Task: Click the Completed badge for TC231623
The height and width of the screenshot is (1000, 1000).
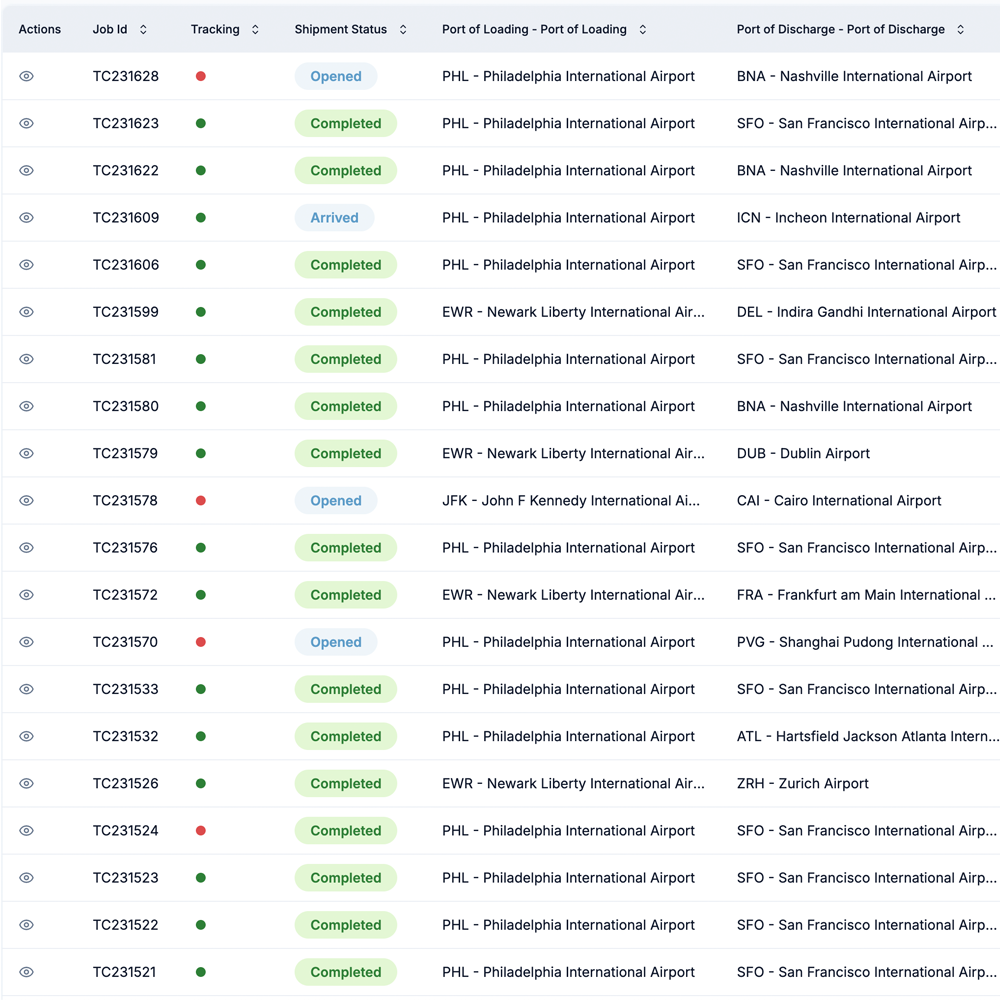Action: coord(345,124)
